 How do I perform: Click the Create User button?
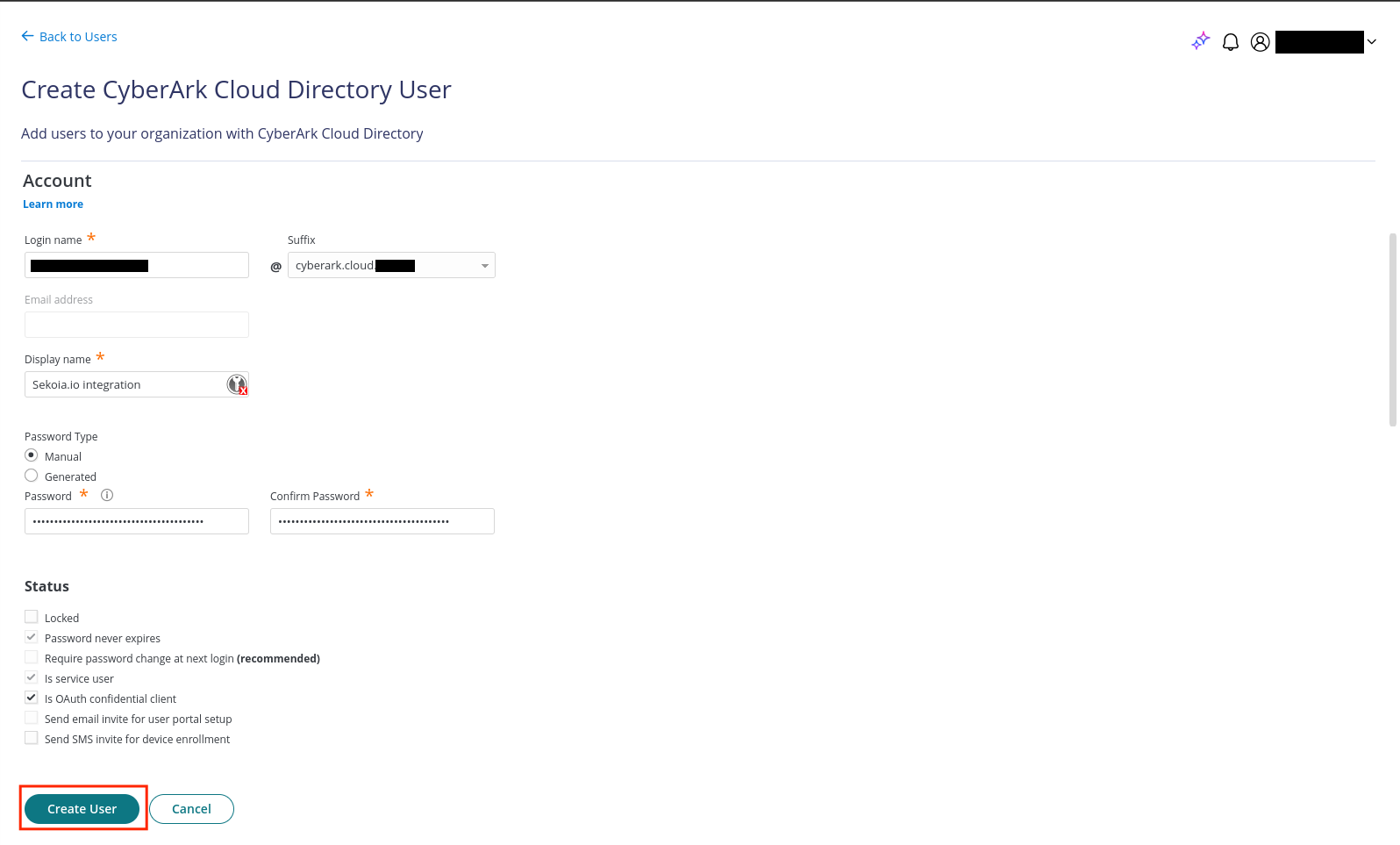(82, 809)
